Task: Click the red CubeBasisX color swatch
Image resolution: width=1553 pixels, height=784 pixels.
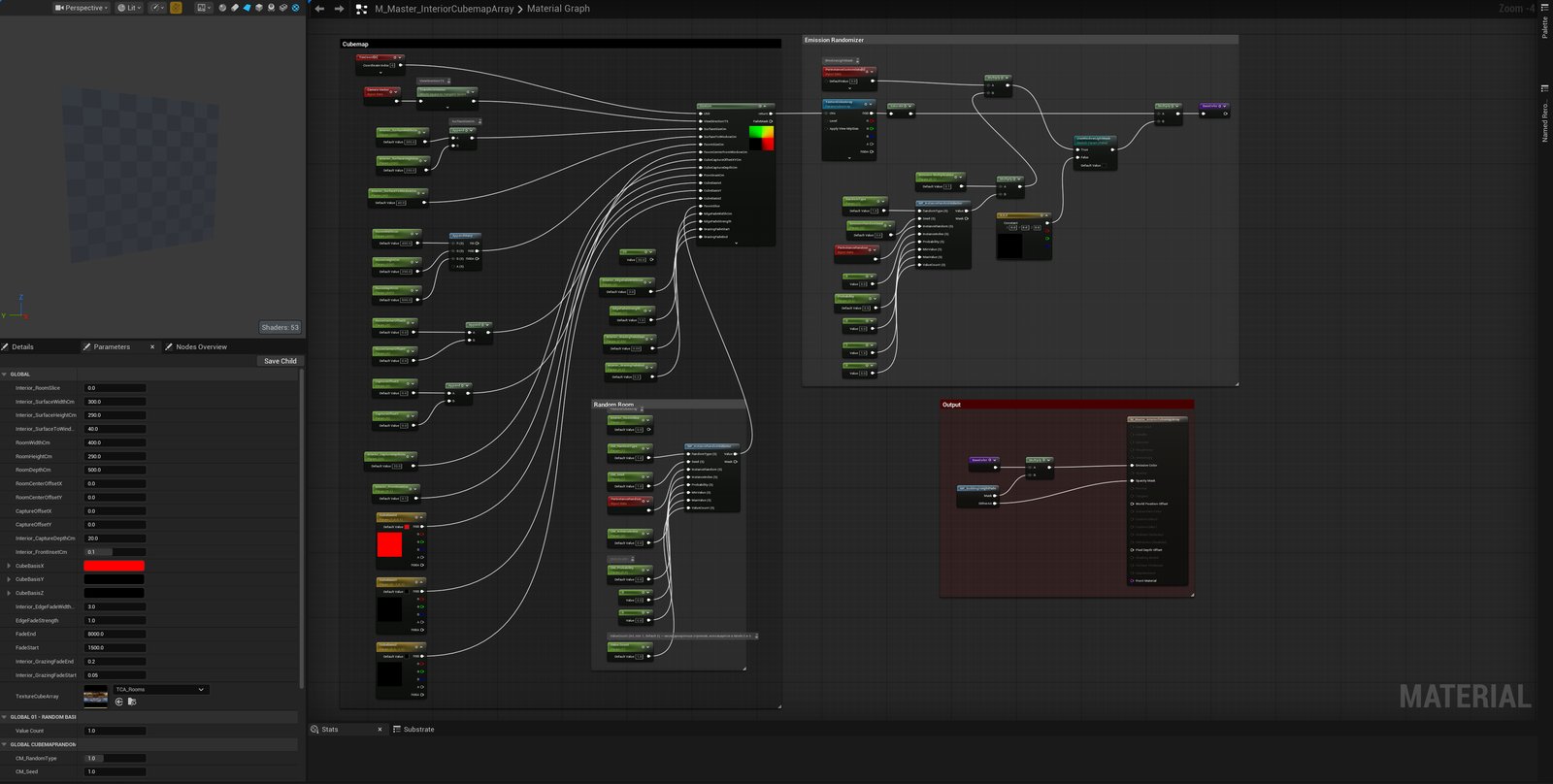Action: [115, 566]
